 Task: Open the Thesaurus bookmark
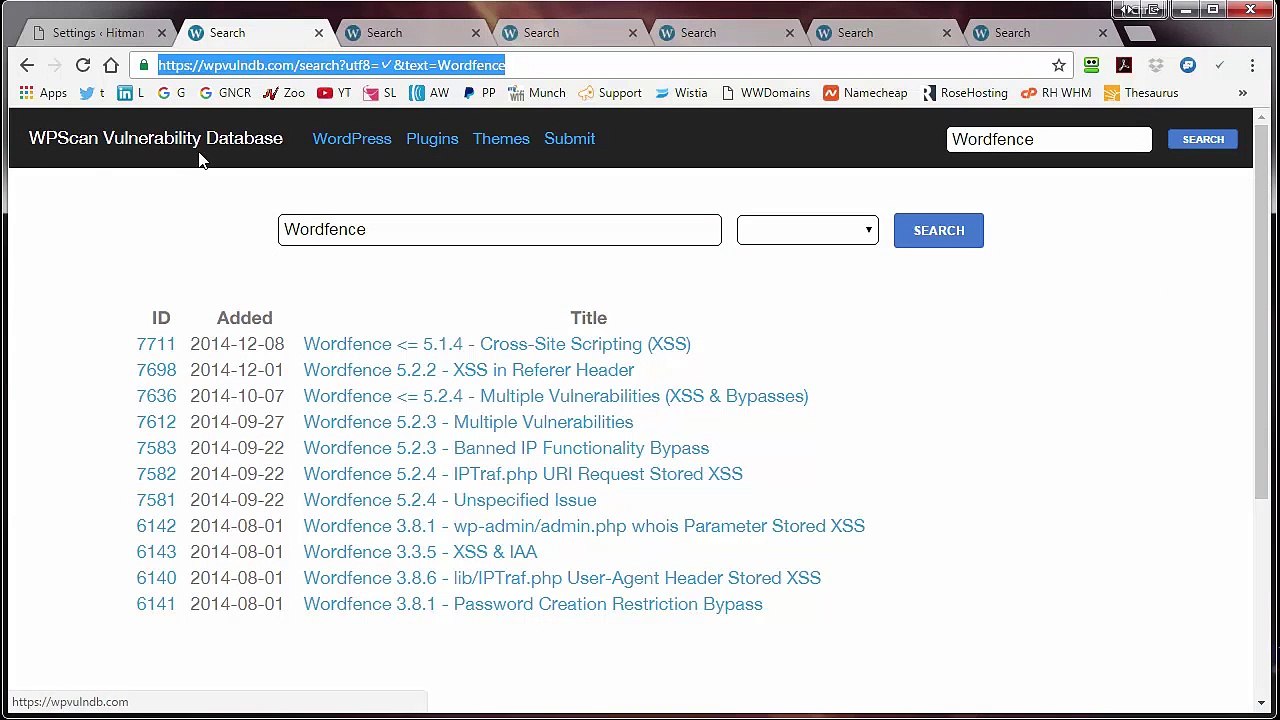[x=1141, y=93]
